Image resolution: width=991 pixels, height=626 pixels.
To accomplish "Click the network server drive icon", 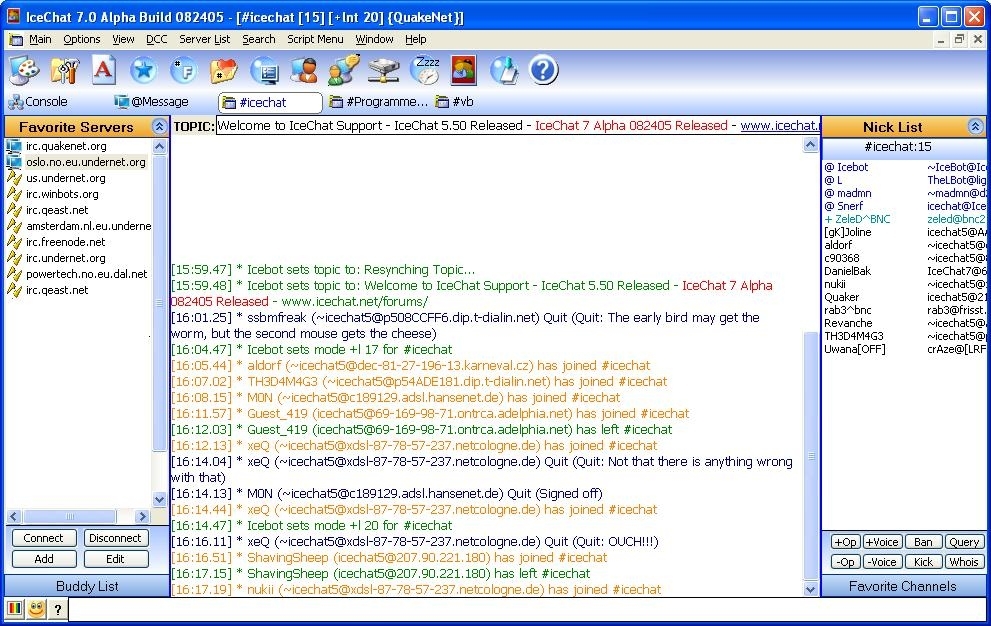I will click(384, 71).
